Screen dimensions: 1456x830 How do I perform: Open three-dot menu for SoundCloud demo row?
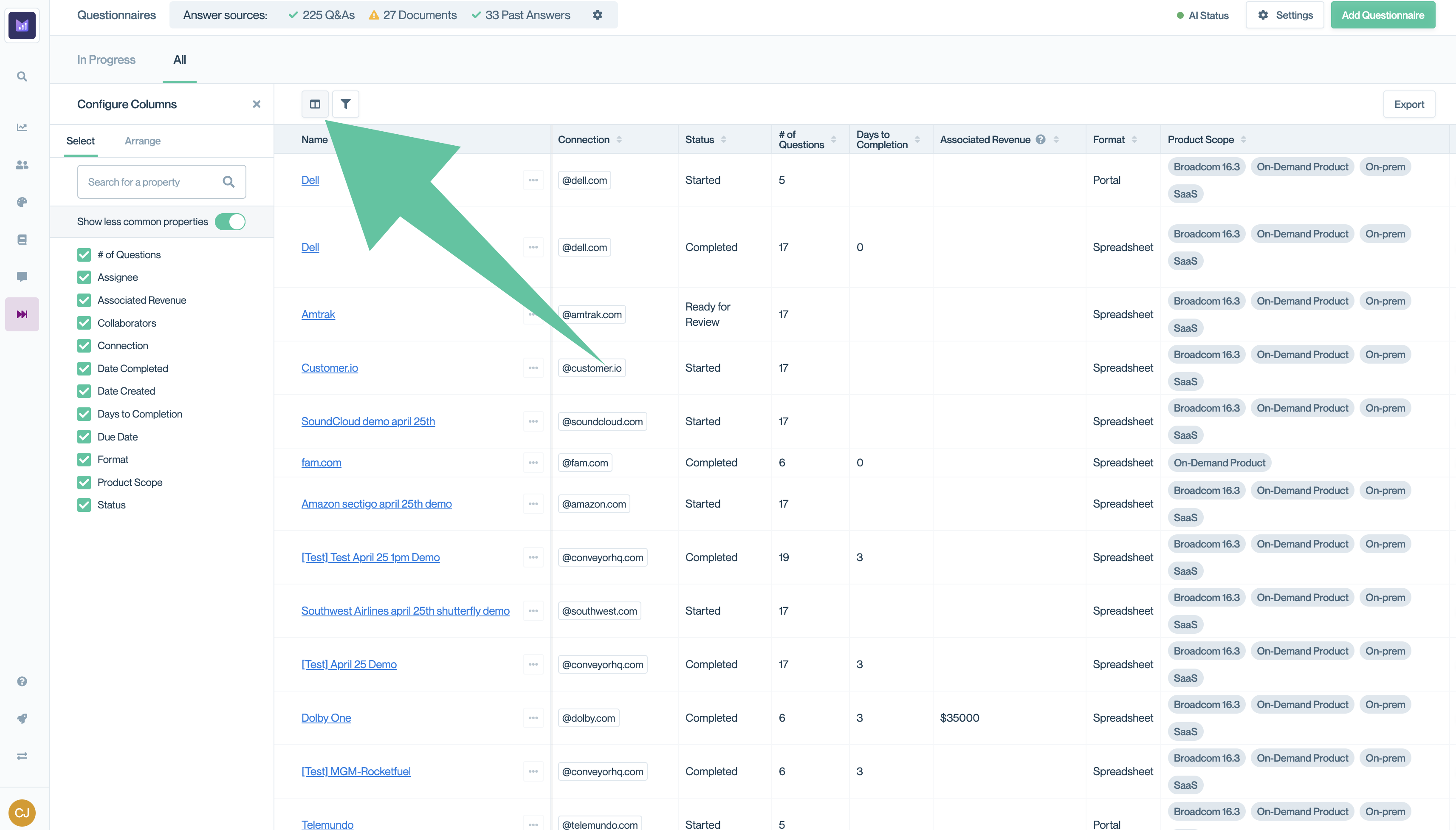533,421
